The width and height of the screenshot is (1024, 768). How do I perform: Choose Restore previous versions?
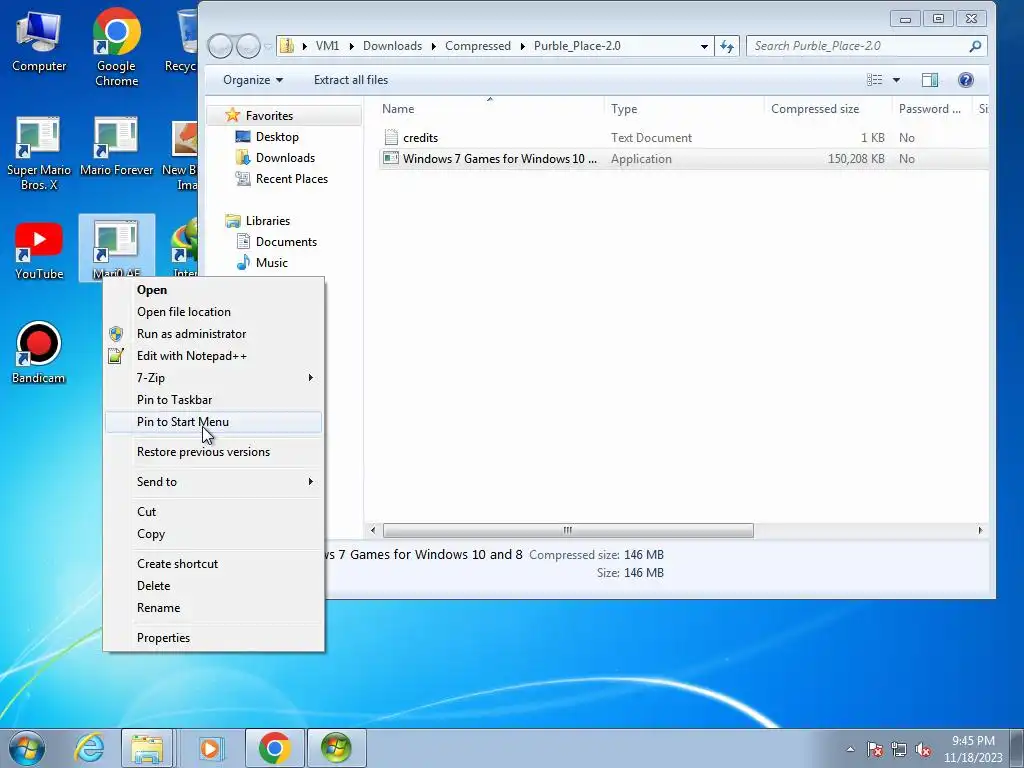coord(214,452)
